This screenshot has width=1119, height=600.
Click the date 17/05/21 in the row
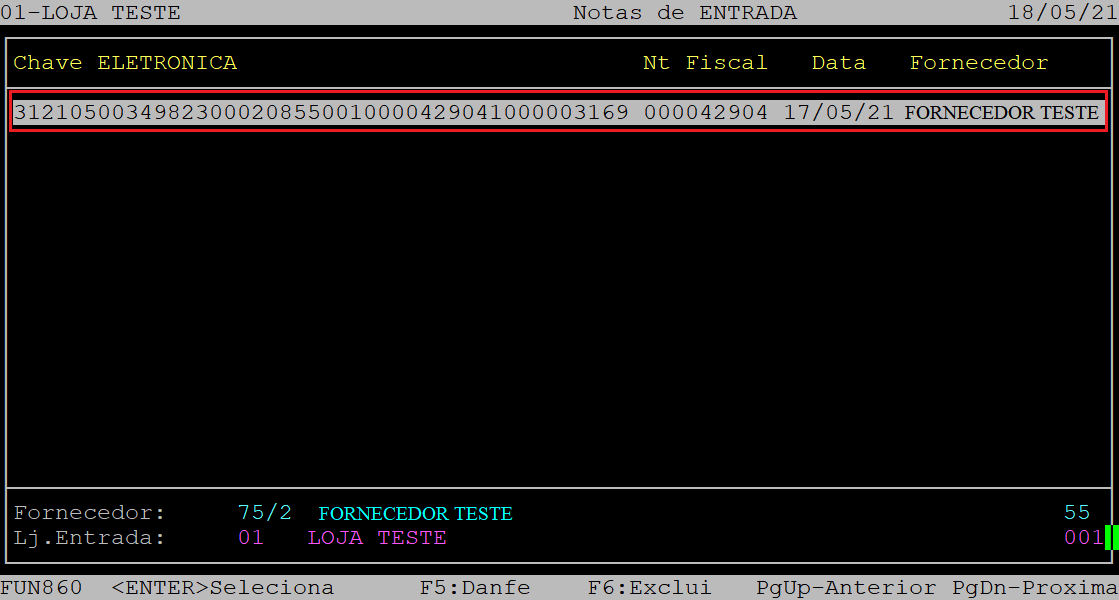coord(838,113)
